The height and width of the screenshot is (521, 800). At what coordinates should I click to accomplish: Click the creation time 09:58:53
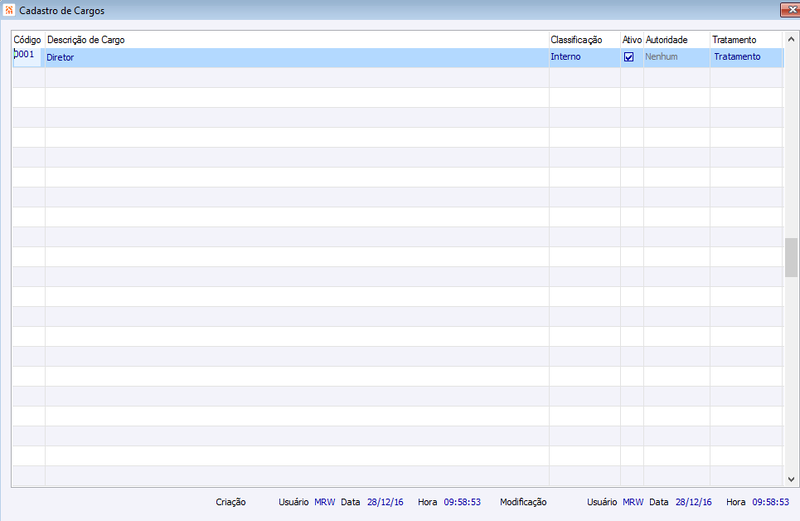[x=462, y=502]
